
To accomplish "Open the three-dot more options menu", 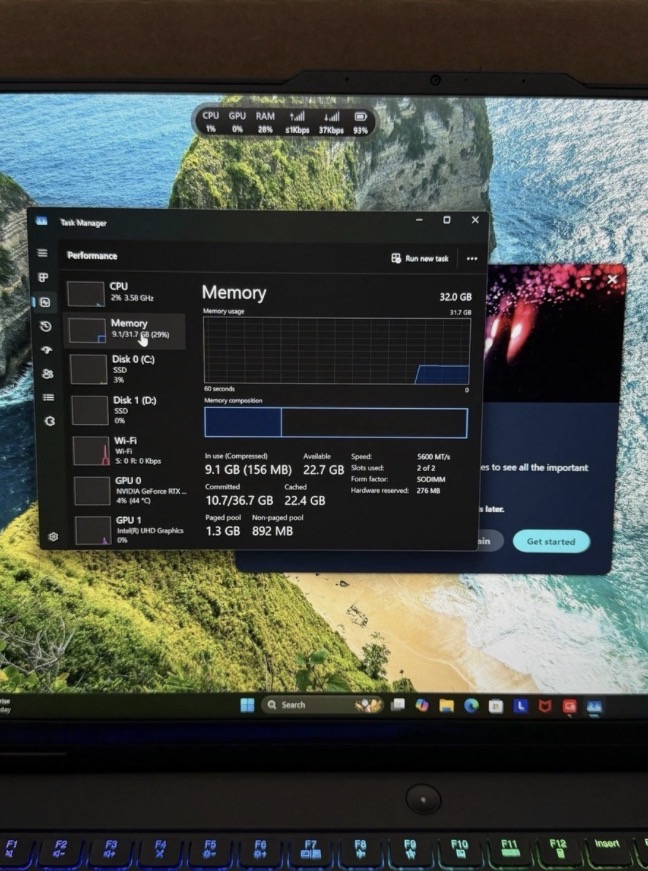I will tap(472, 258).
